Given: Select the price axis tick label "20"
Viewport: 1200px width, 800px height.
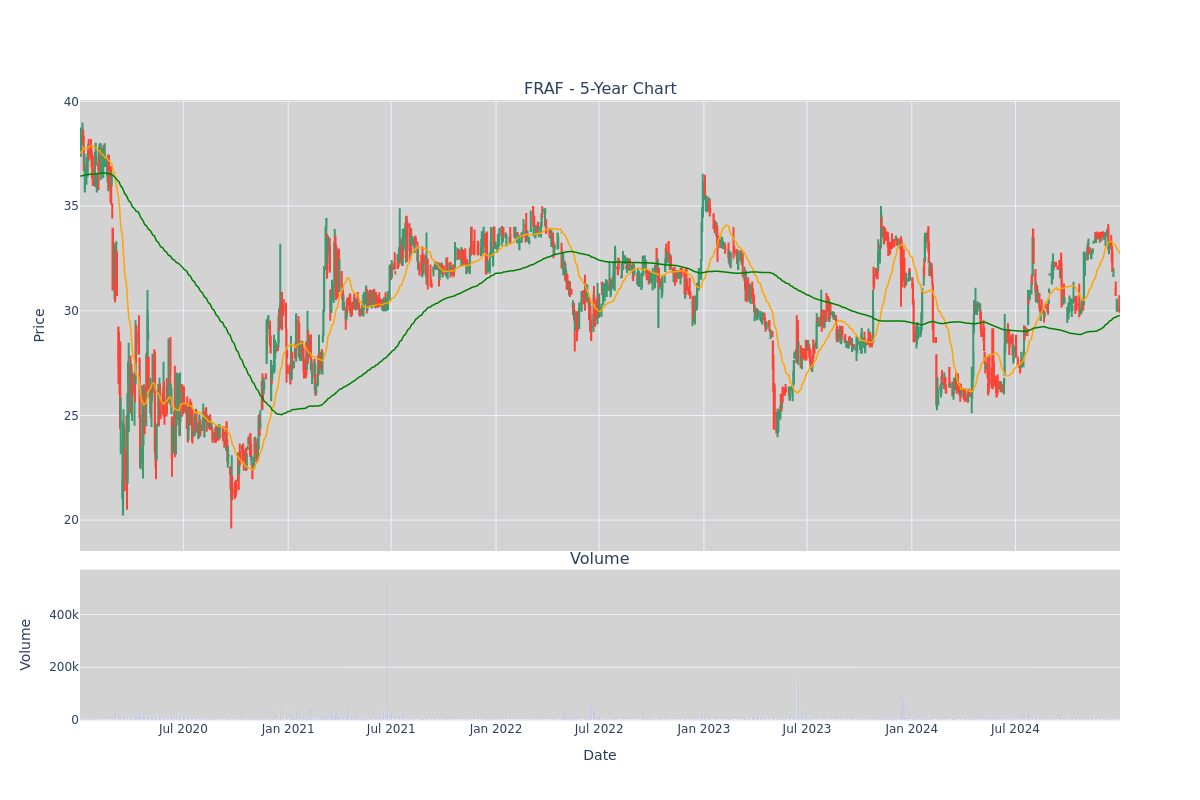Looking at the screenshot, I should coord(71,520).
